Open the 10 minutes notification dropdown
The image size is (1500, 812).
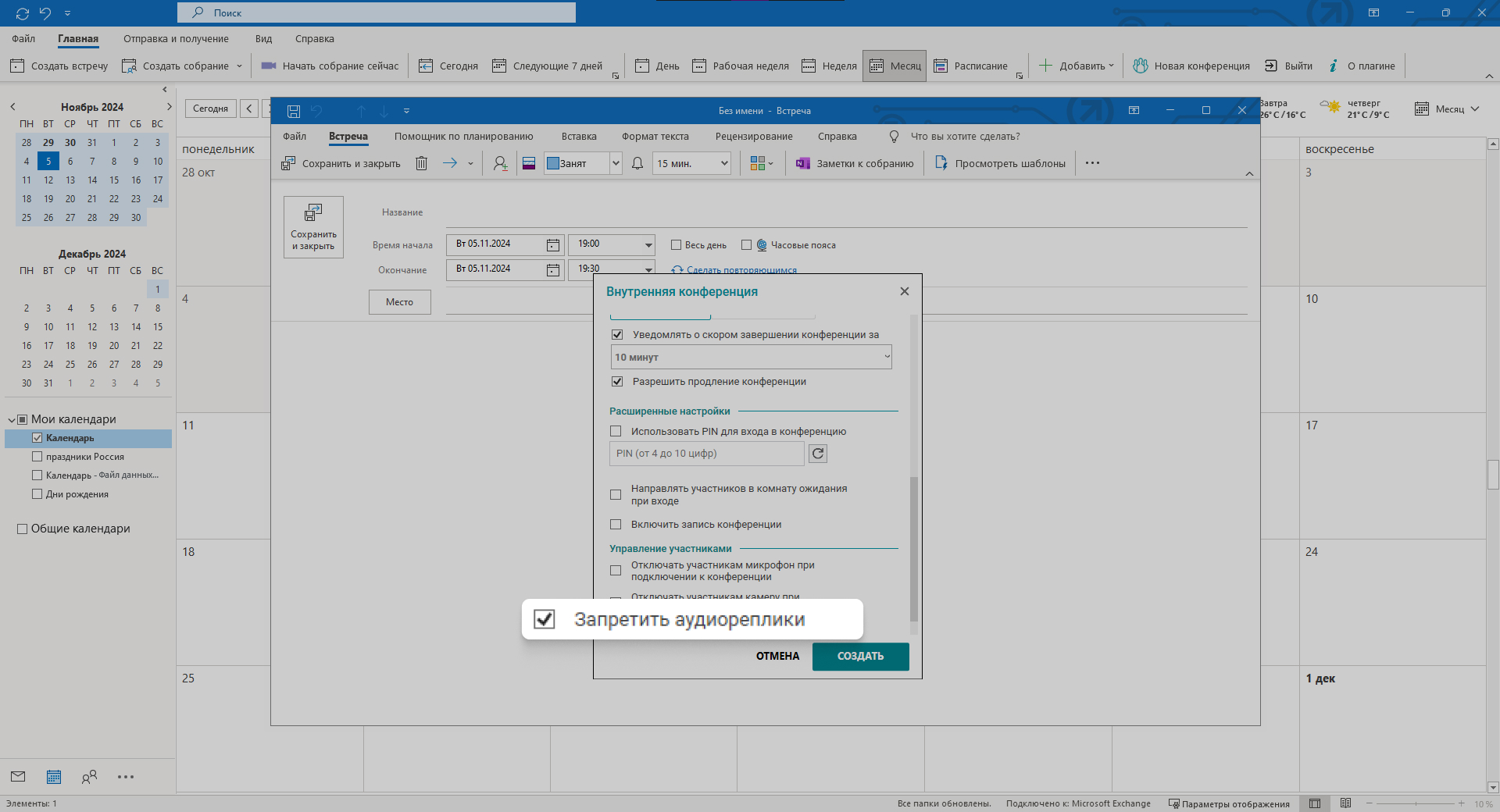coord(751,357)
